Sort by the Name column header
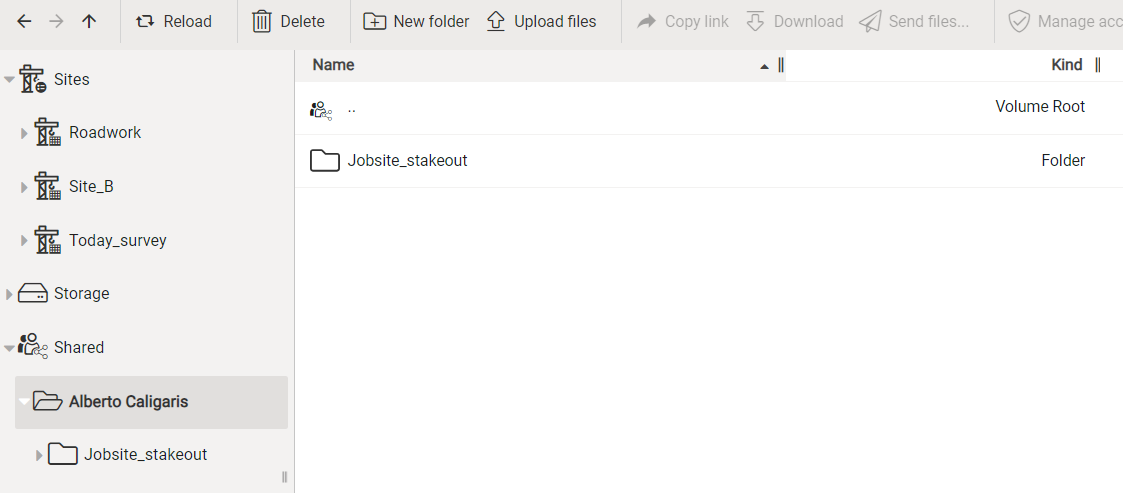The width and height of the screenshot is (1123, 493). click(x=334, y=65)
